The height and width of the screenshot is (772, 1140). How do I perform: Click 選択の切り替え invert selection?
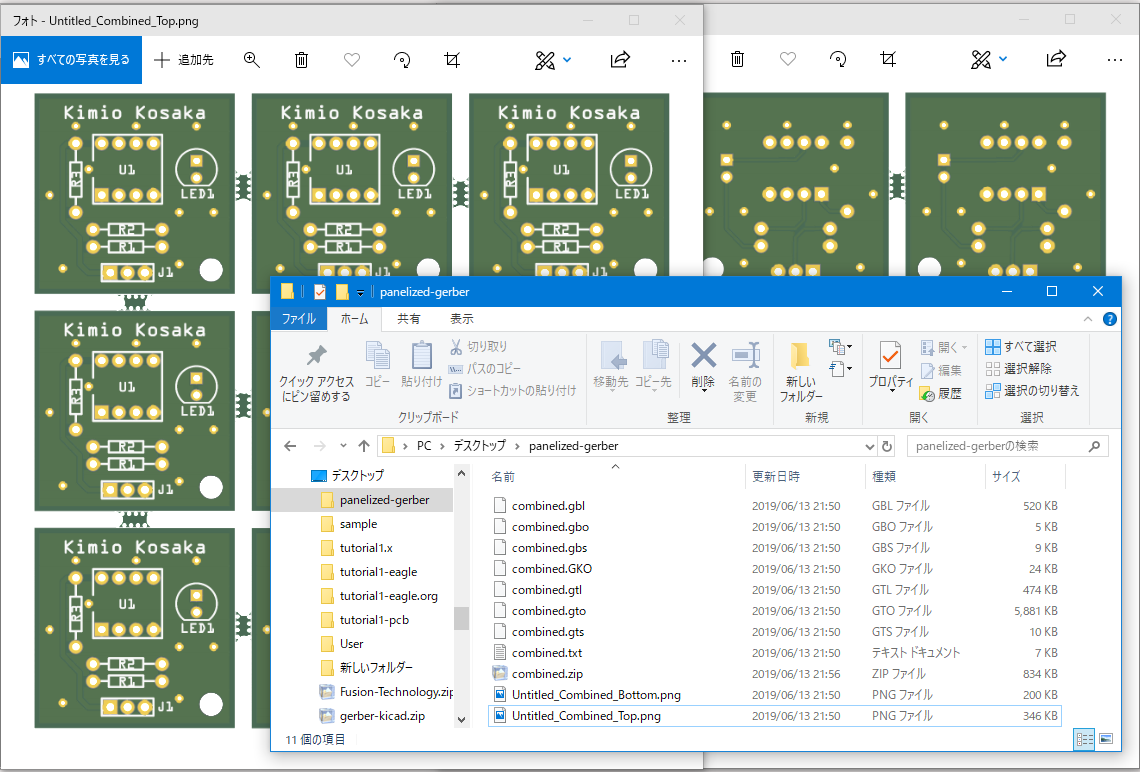pyautogui.click(x=1032, y=391)
